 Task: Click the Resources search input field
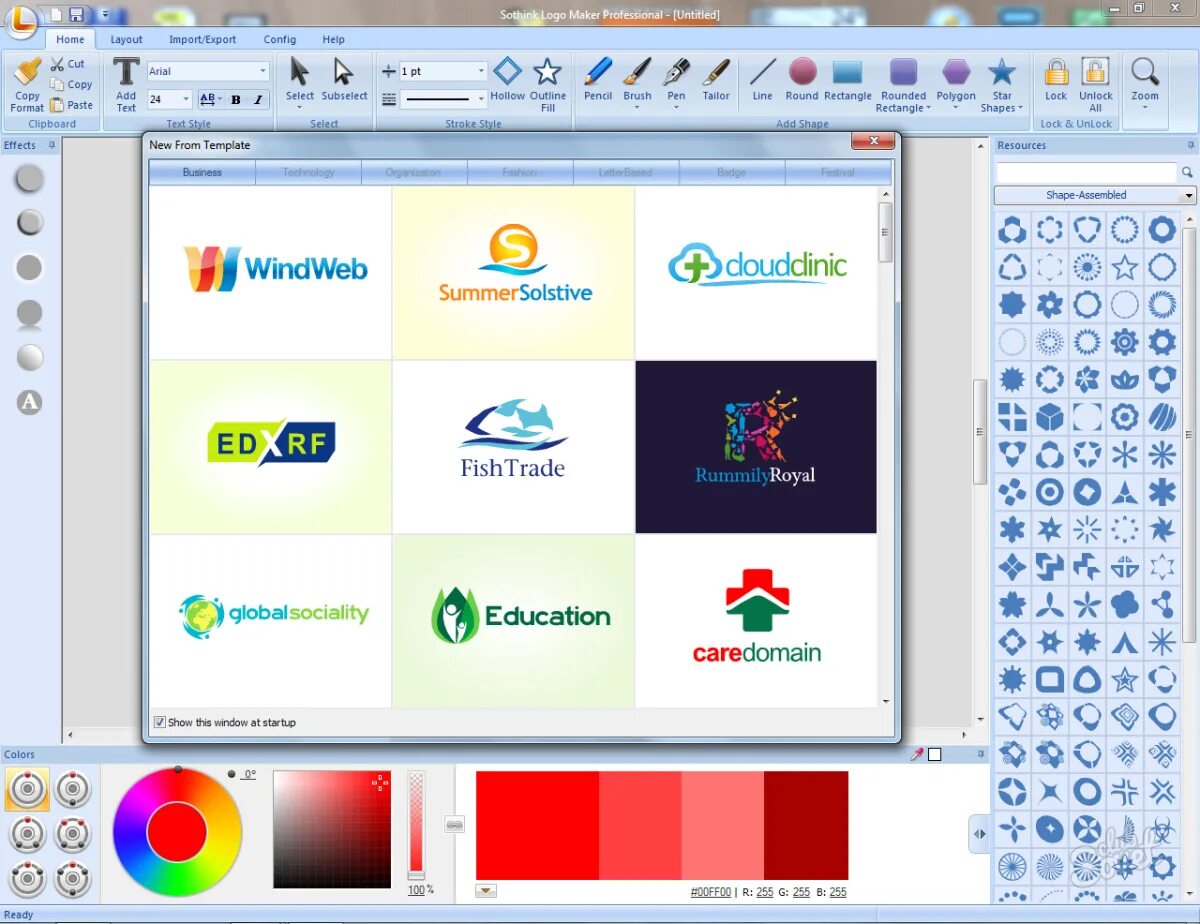tap(1086, 173)
